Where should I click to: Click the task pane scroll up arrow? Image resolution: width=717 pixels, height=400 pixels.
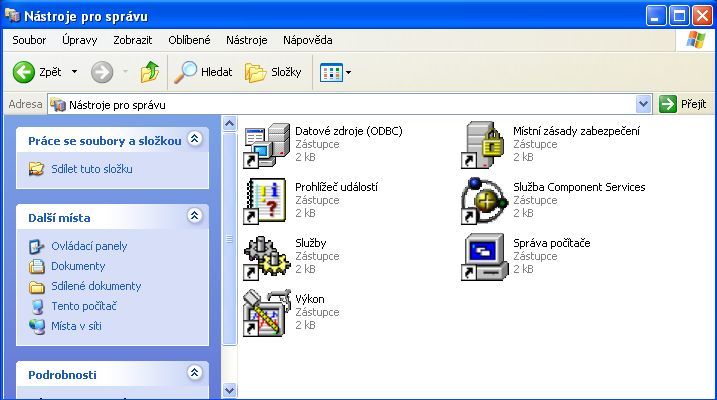229,123
